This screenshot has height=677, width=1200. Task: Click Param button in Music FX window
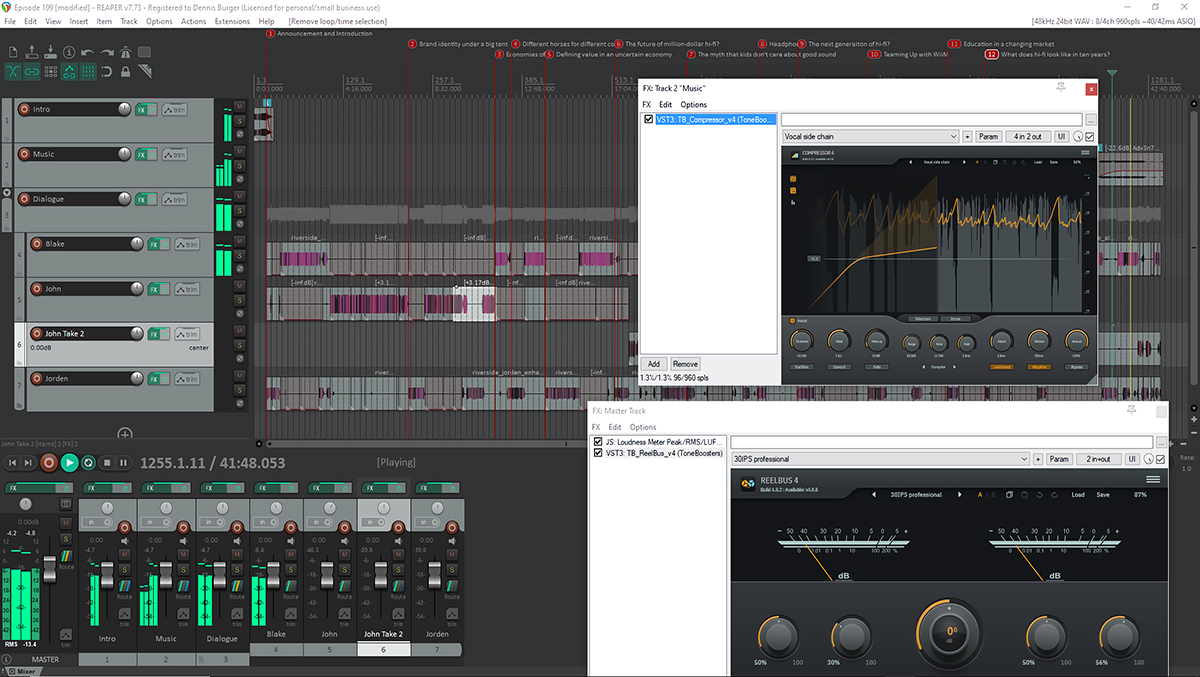point(988,136)
